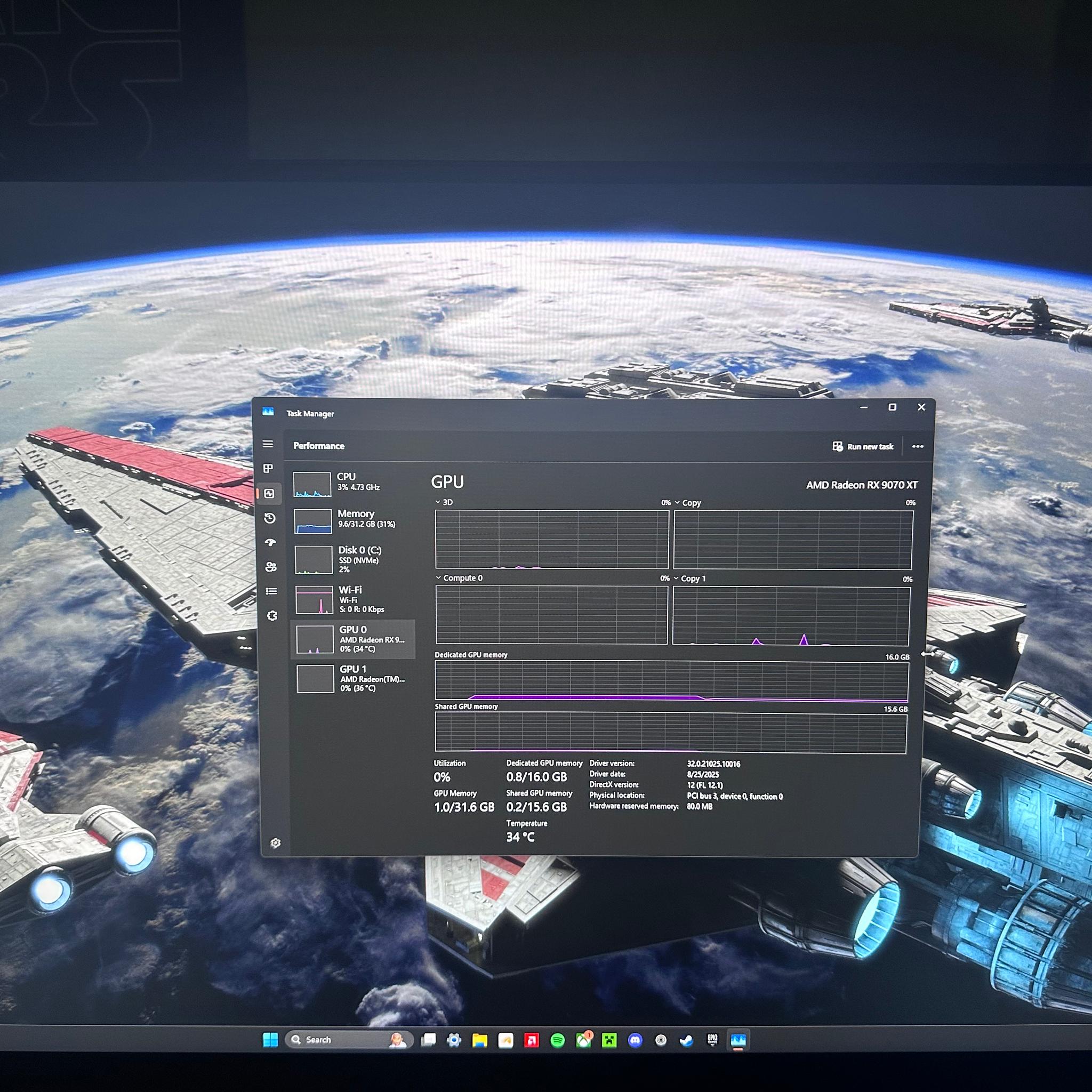
Task: Select the Wi-Fi performance item
Action: click(x=352, y=599)
